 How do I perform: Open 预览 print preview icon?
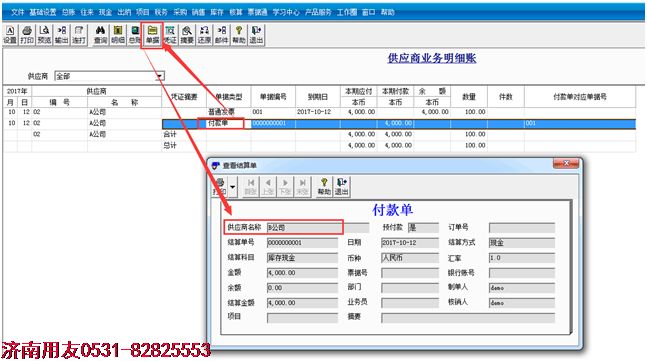pyautogui.click(x=44, y=35)
